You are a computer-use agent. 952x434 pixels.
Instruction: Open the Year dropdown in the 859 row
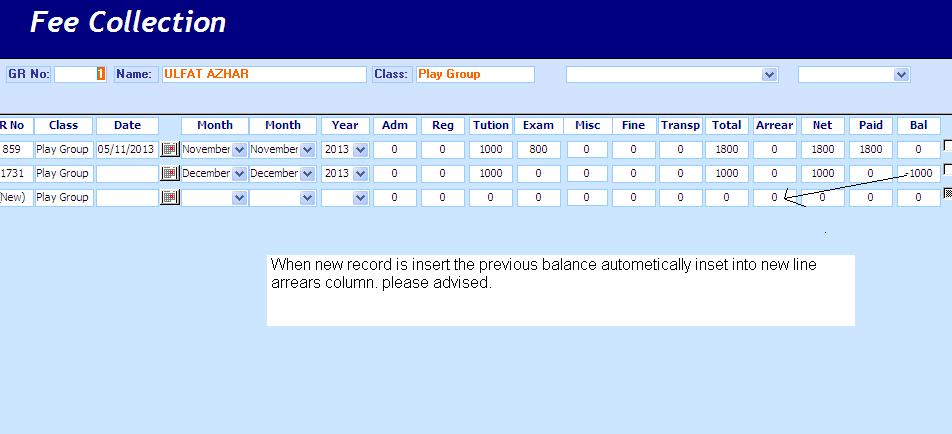(x=361, y=149)
